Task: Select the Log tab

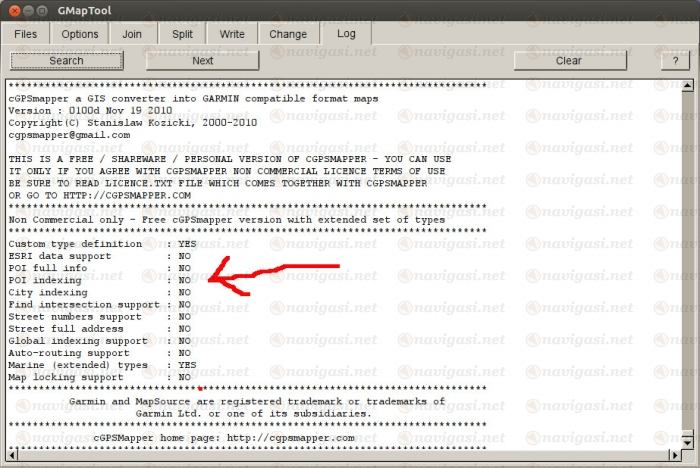Action: [x=346, y=34]
